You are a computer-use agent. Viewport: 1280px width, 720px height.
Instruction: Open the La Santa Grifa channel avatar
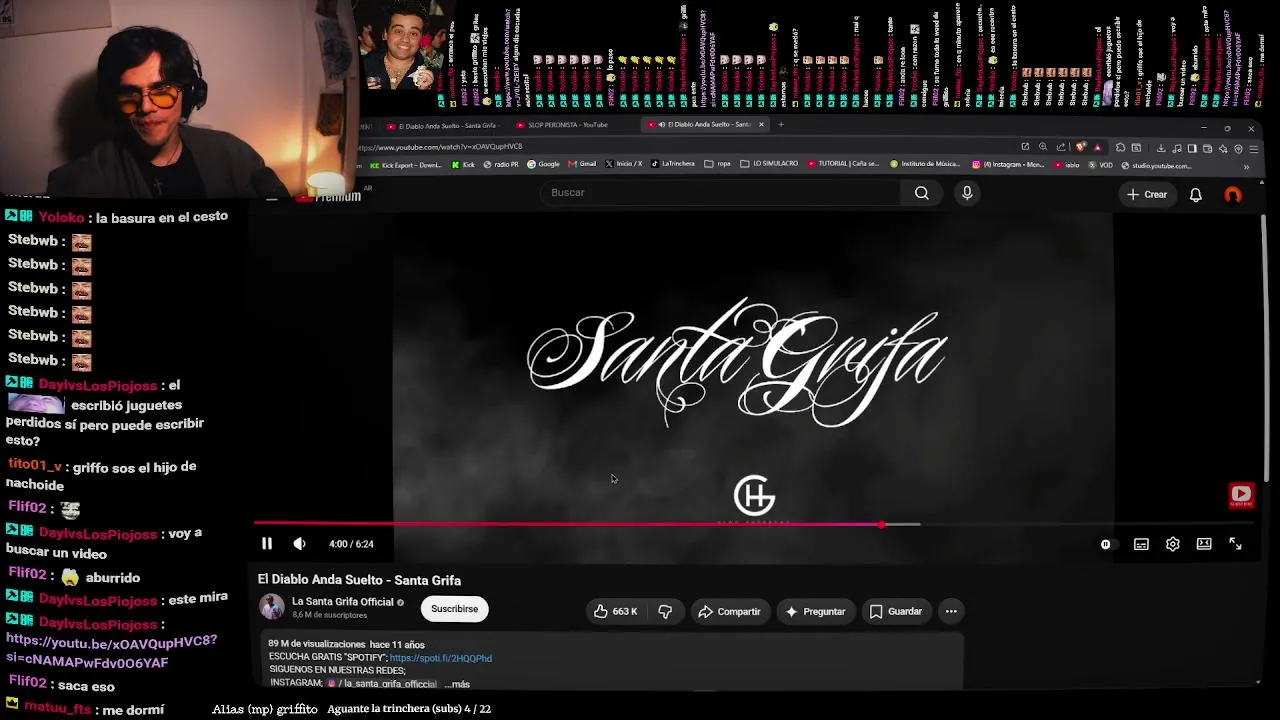(x=272, y=607)
